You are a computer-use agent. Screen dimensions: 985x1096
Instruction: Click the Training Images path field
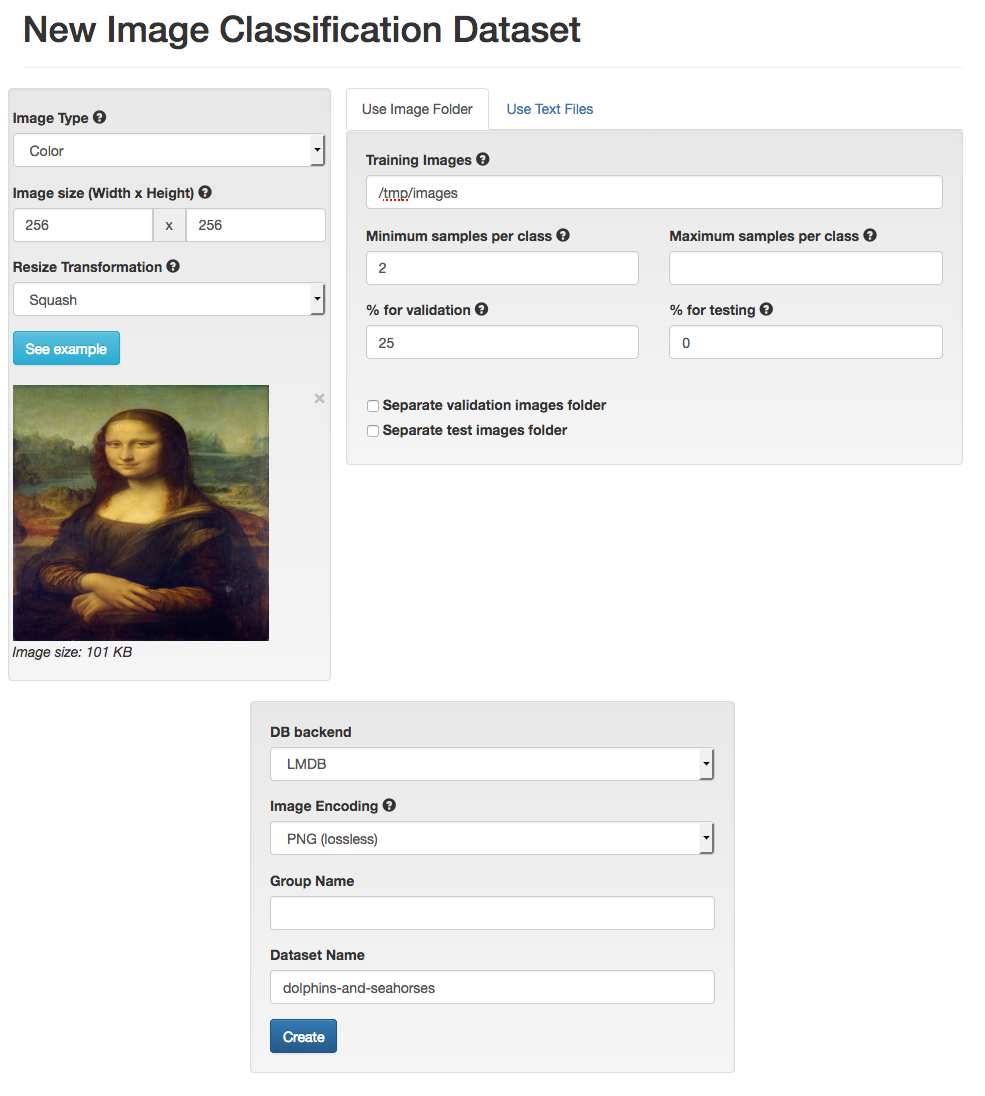pyautogui.click(x=654, y=192)
